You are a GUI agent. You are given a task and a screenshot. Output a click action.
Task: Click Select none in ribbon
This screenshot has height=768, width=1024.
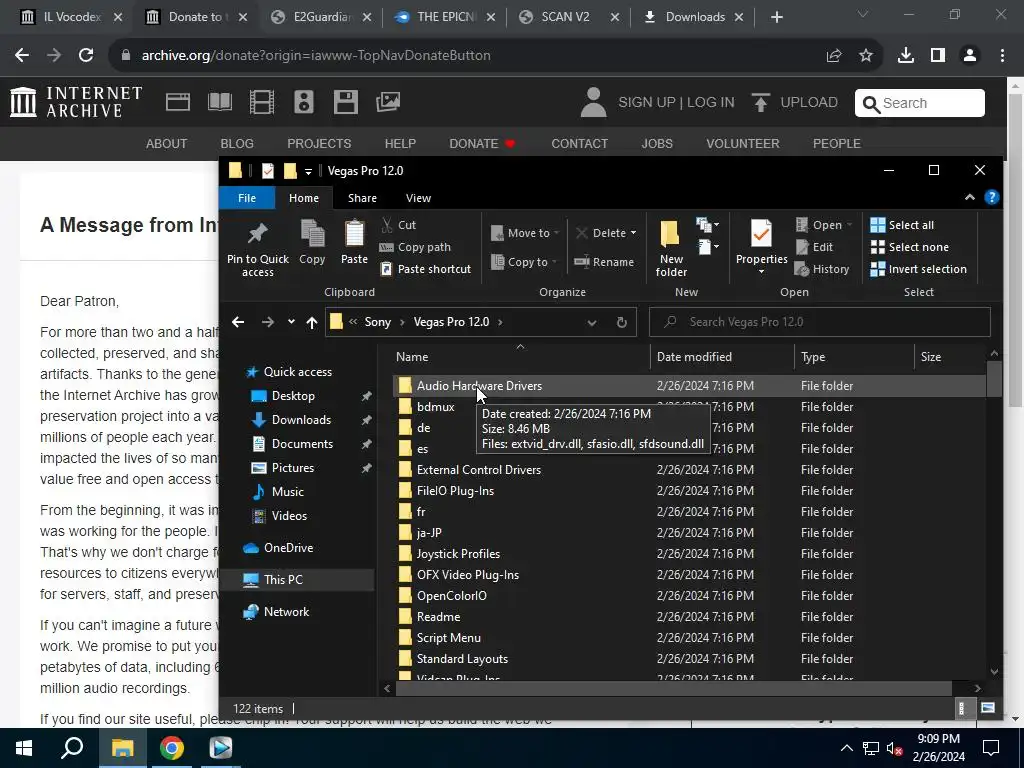coord(909,247)
